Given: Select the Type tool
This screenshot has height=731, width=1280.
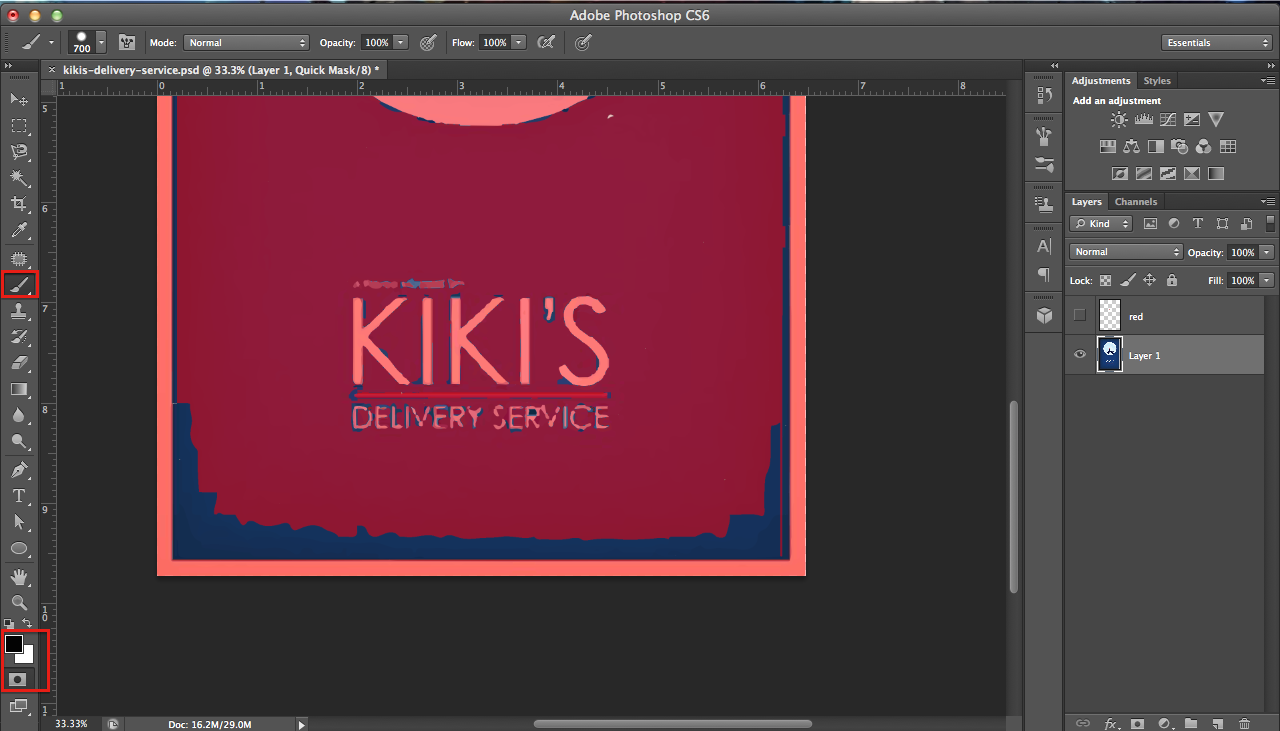Looking at the screenshot, I should [x=19, y=496].
